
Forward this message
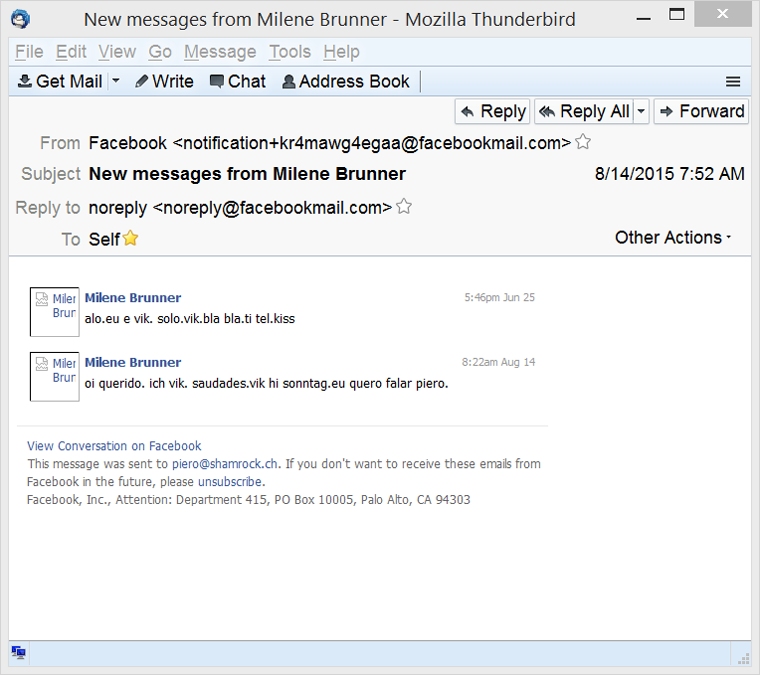point(701,111)
